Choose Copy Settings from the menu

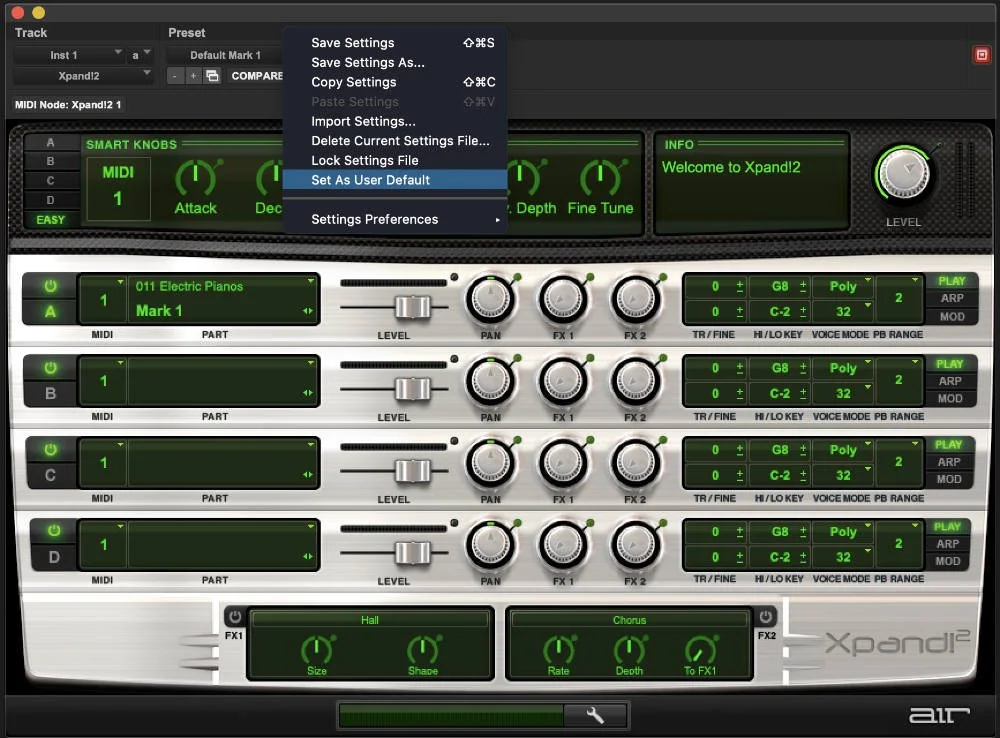tap(395, 82)
